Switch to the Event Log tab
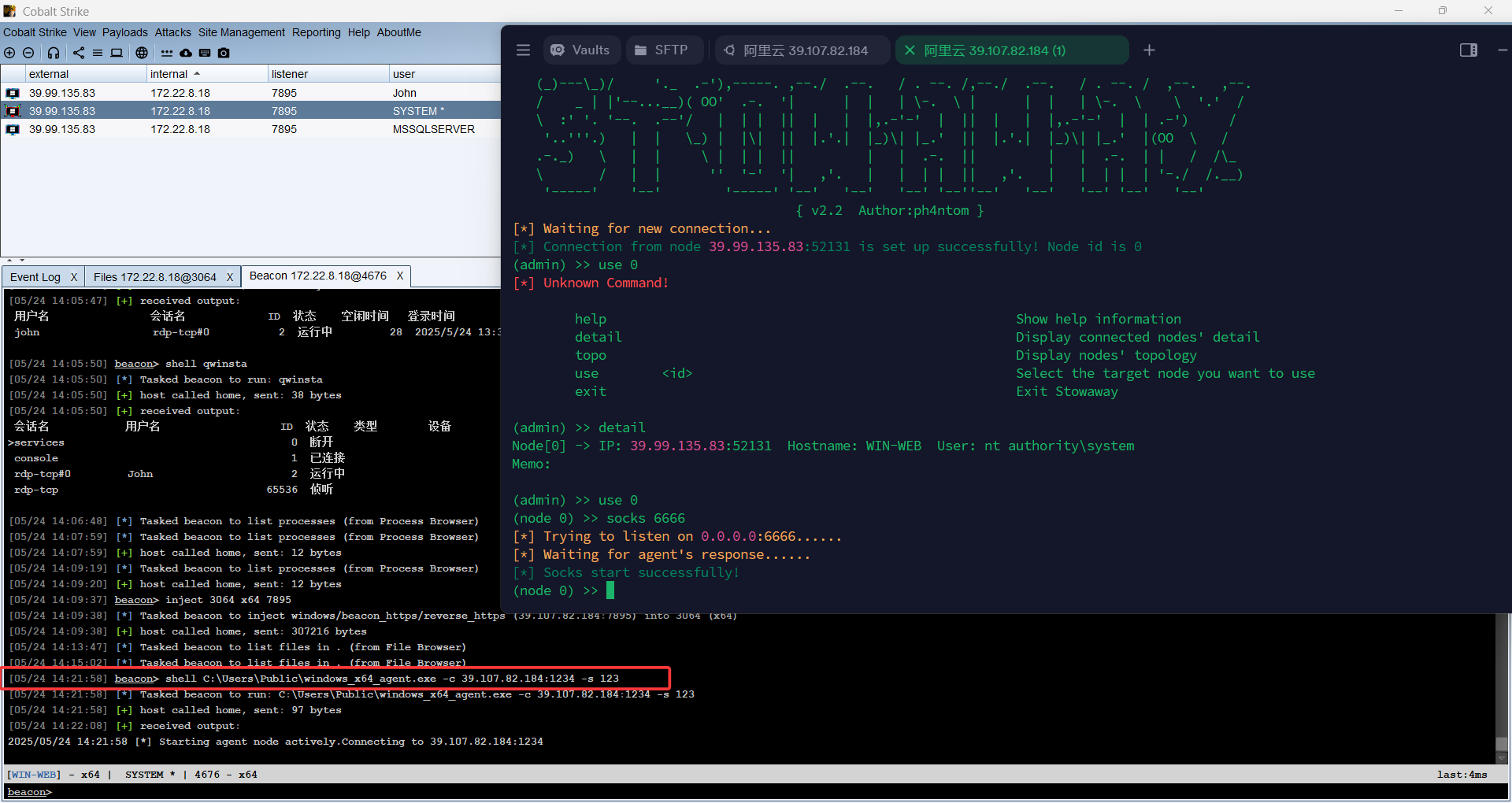Image resolution: width=1512 pixels, height=803 pixels. tap(35, 277)
